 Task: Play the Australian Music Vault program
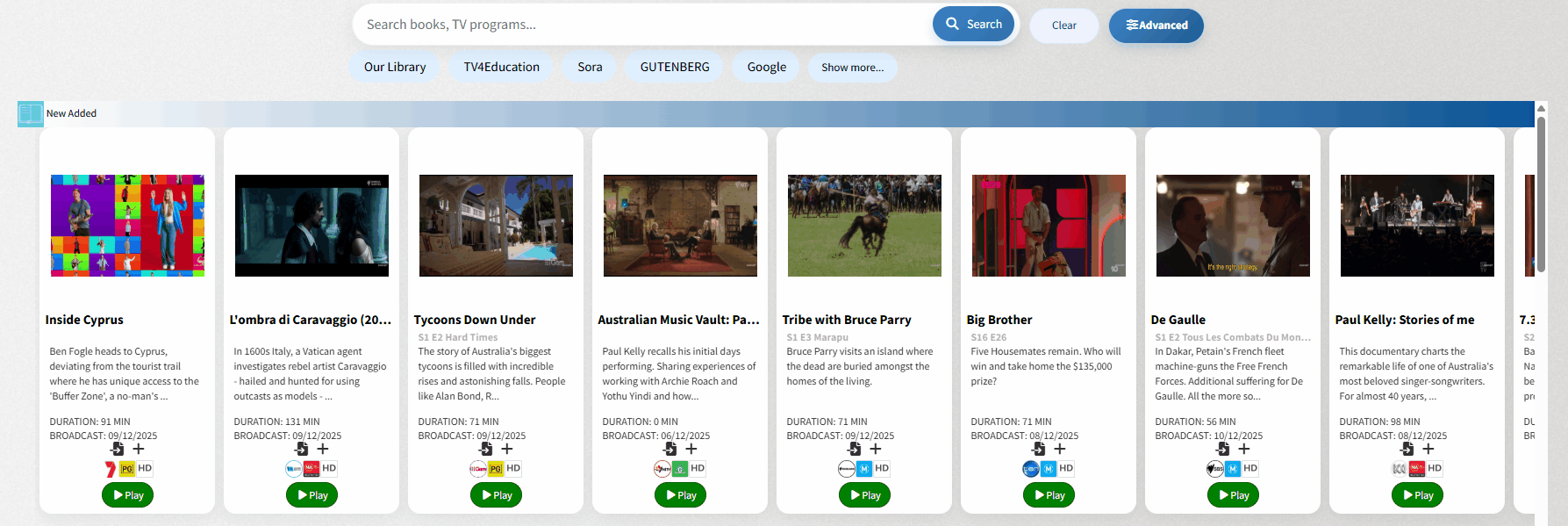[680, 495]
